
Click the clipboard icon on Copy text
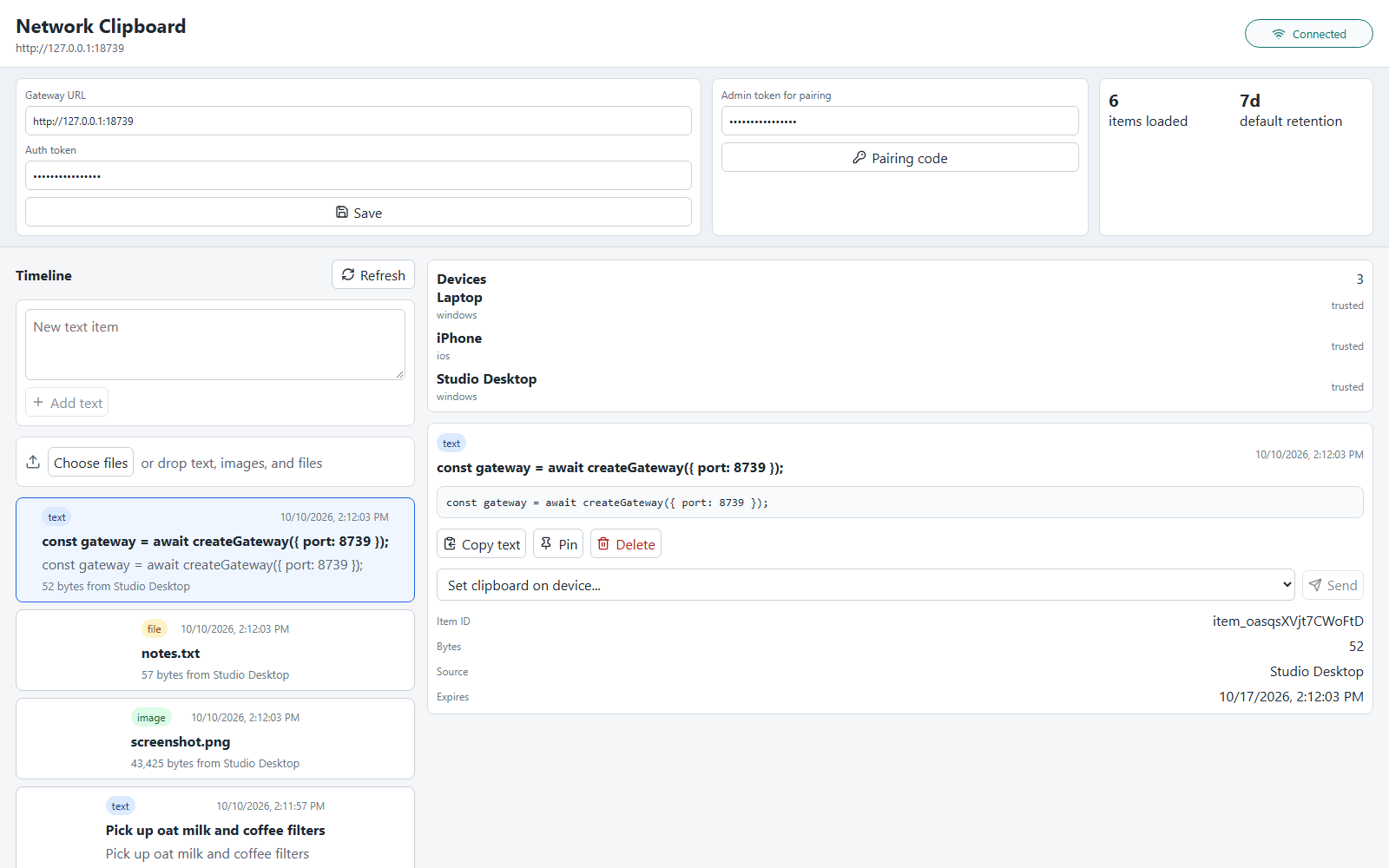pos(450,543)
